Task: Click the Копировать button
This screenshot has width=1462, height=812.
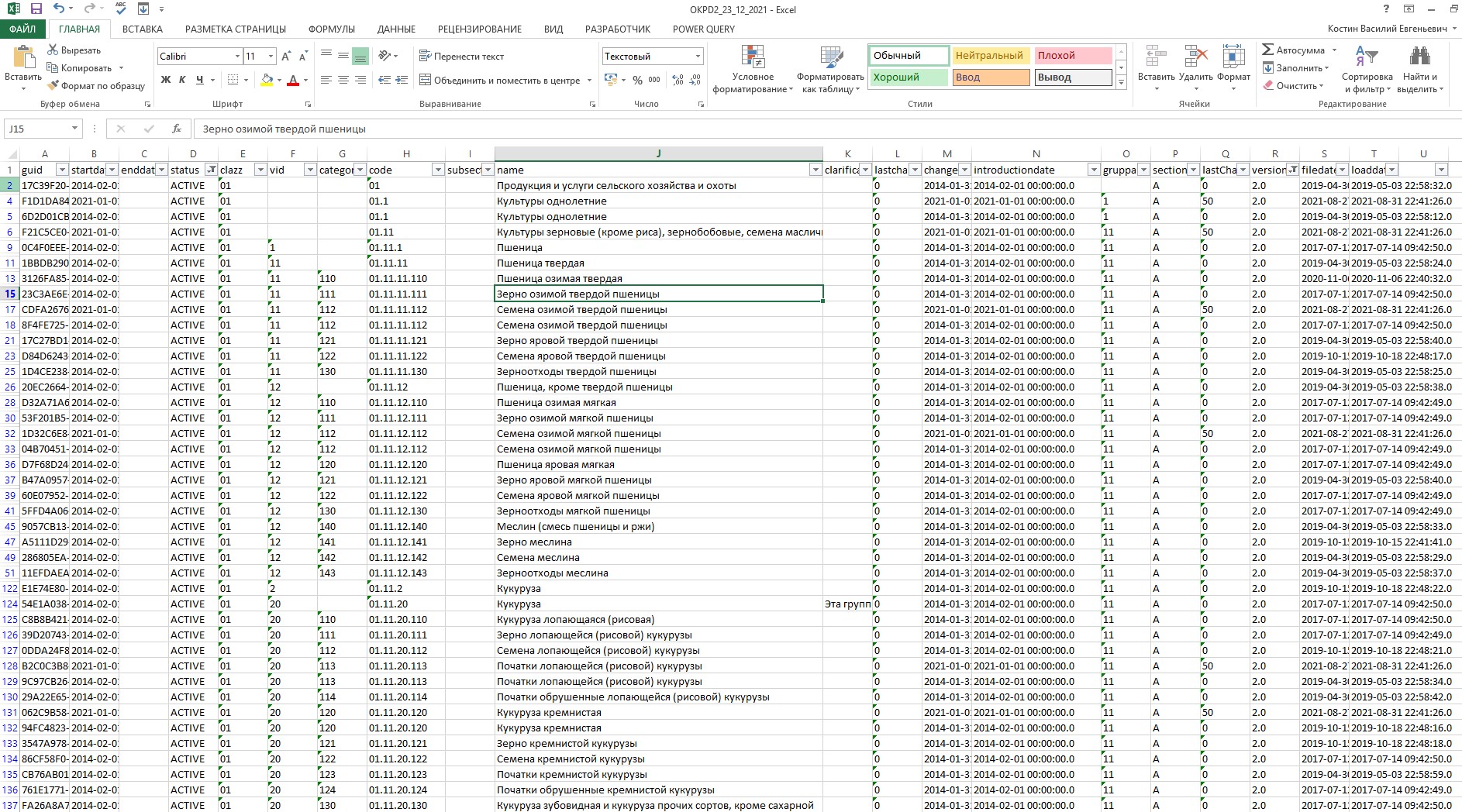Action: click(85, 68)
